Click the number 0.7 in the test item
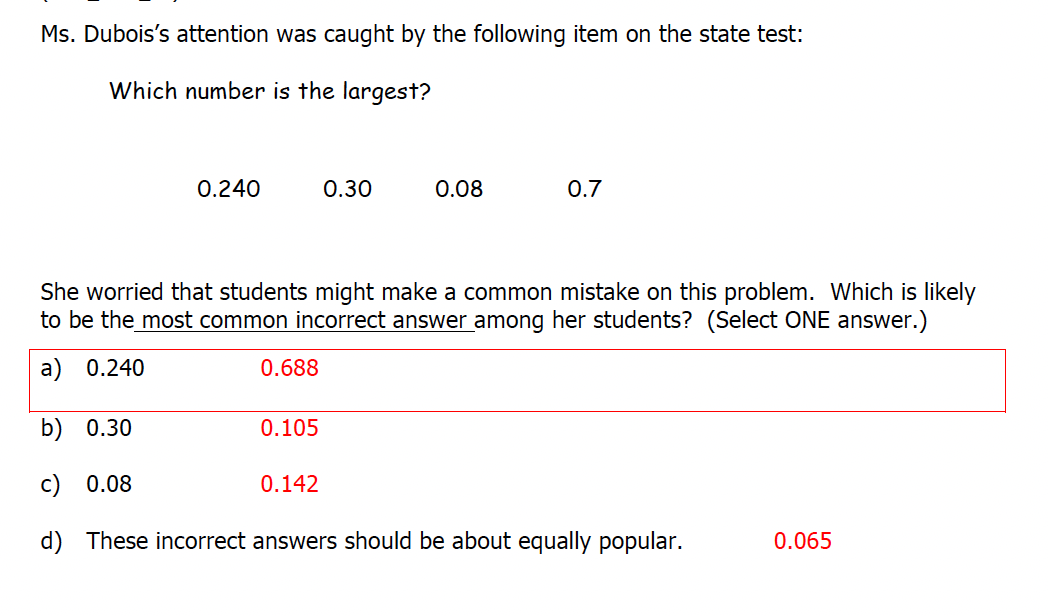Viewport: 1048px width, 616px height. [x=584, y=189]
